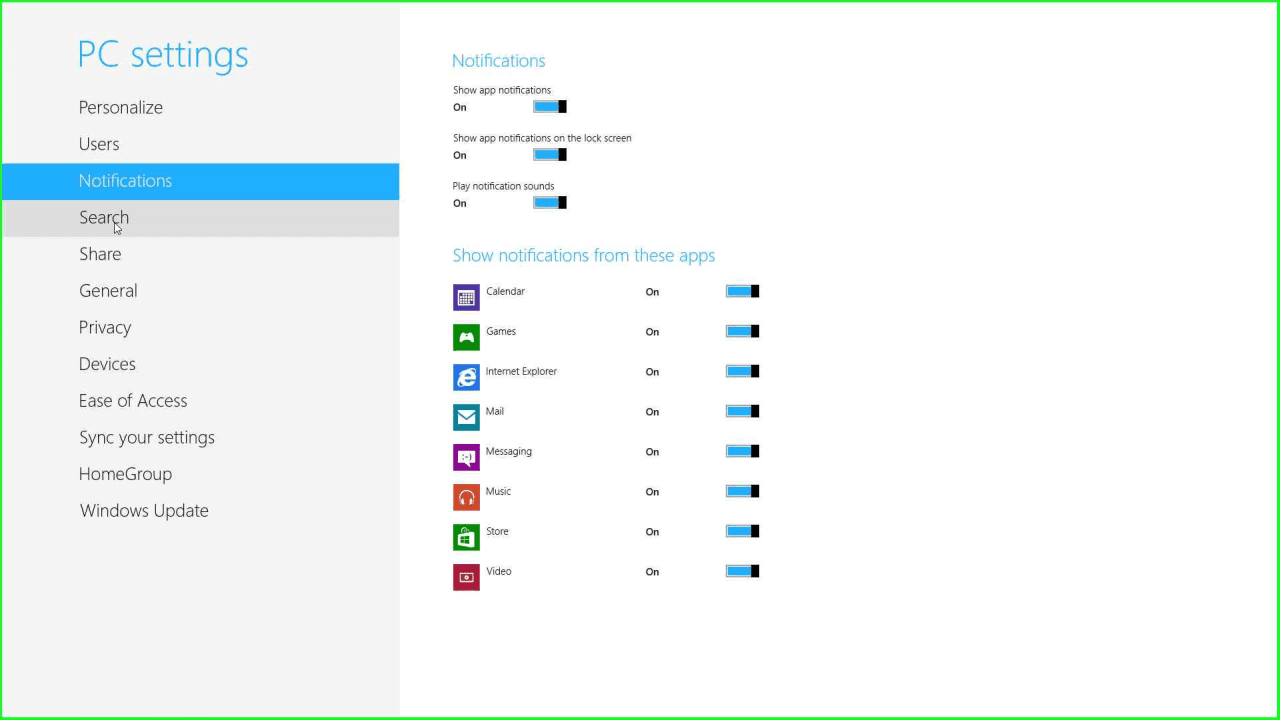Go to Windows Update settings
Image resolution: width=1280 pixels, height=720 pixels.
144,511
